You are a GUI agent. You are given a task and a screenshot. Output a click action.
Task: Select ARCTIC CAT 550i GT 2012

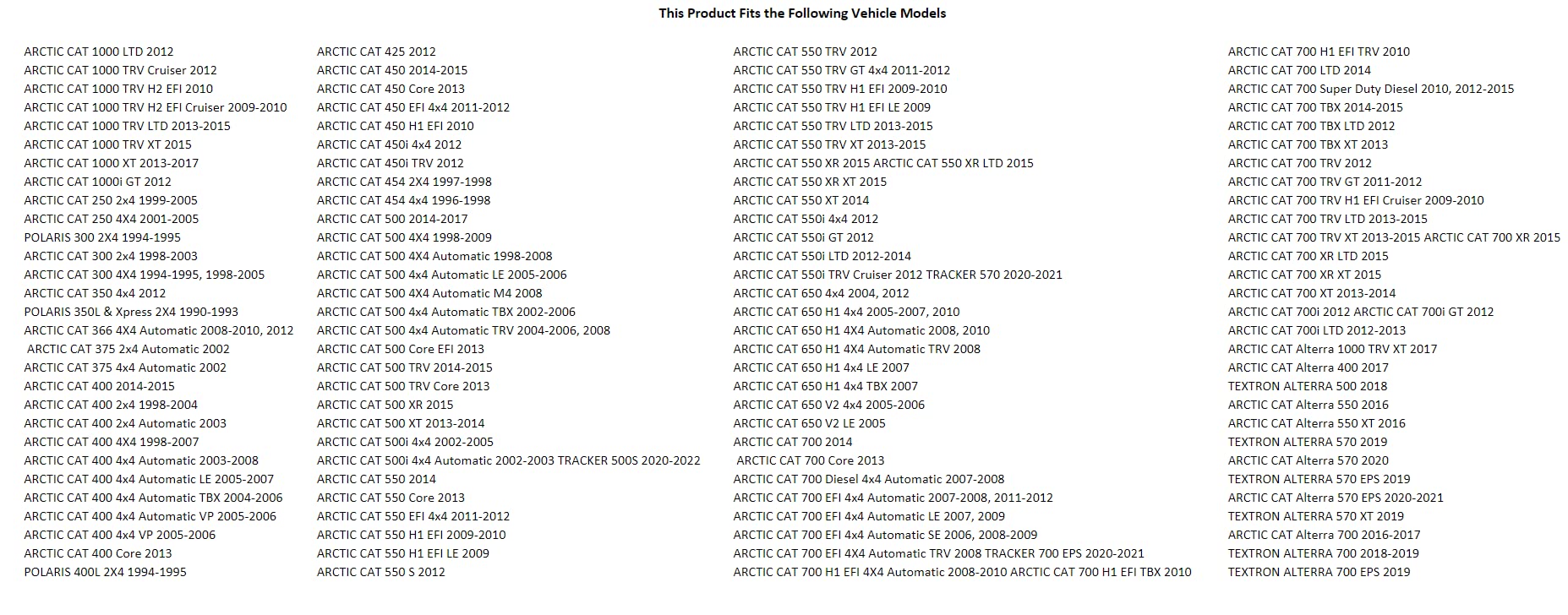(x=803, y=237)
